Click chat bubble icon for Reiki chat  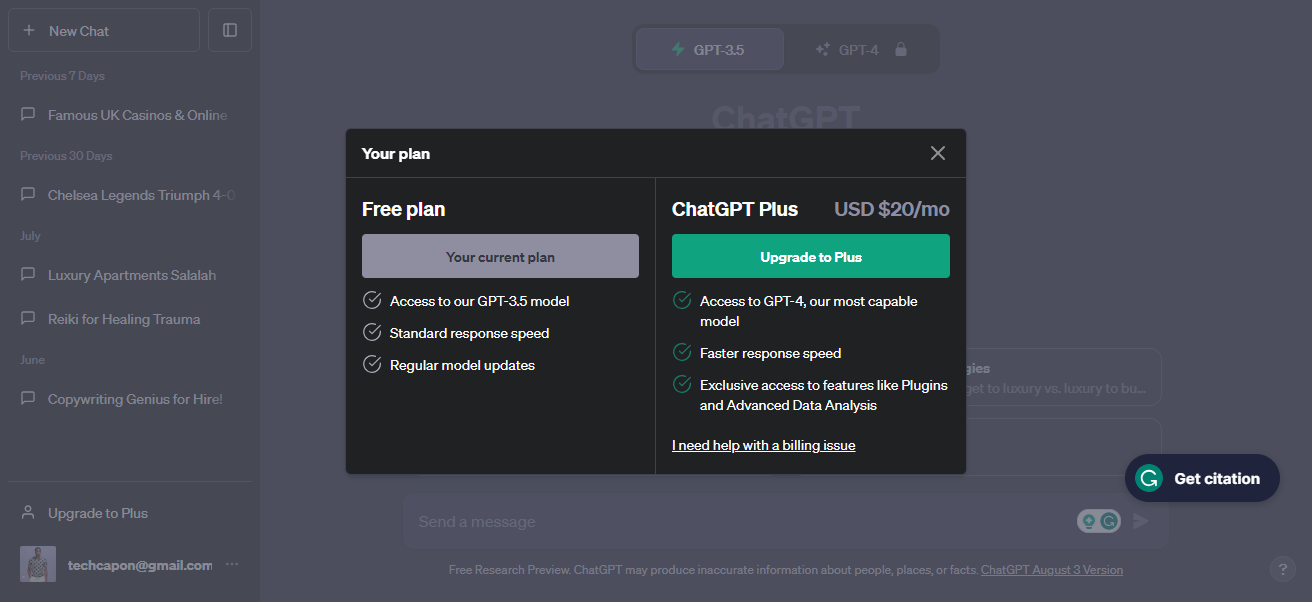(x=28, y=319)
